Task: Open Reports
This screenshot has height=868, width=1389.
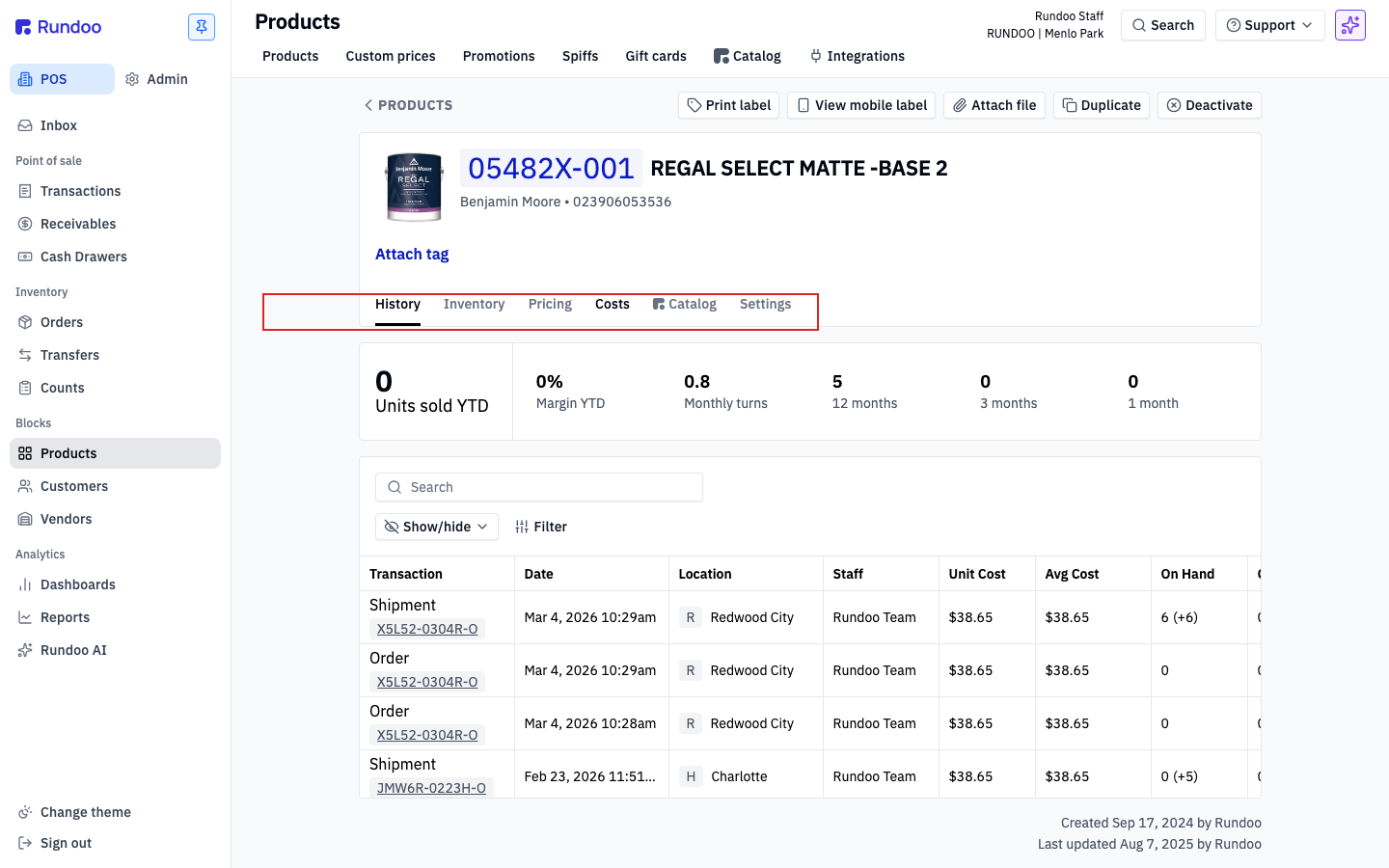Action: [x=115, y=617]
